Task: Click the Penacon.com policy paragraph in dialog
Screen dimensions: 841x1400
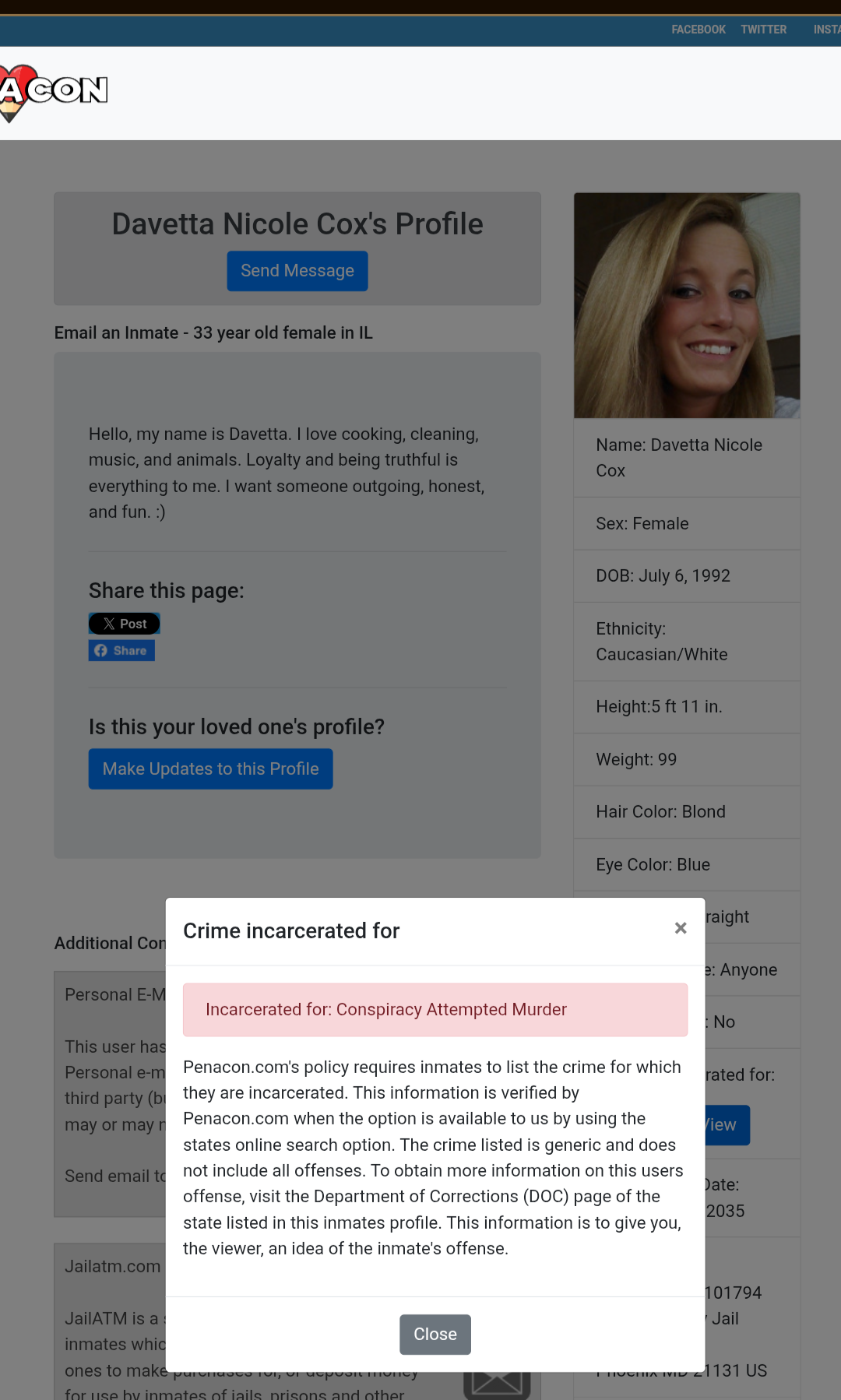Action: coord(434,1158)
